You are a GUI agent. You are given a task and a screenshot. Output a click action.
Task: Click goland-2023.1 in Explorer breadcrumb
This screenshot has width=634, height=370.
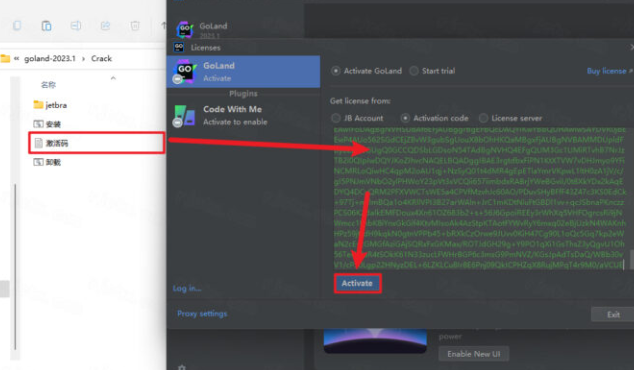click(x=50, y=59)
